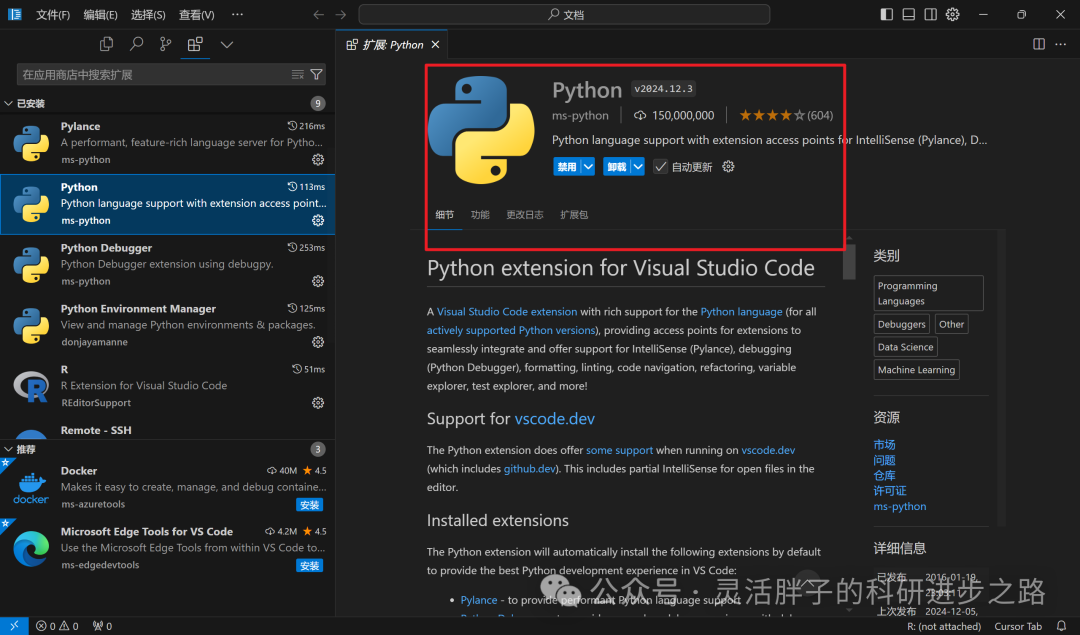Switch to the 细节 tab
Viewport: 1080px width, 635px height.
click(444, 215)
